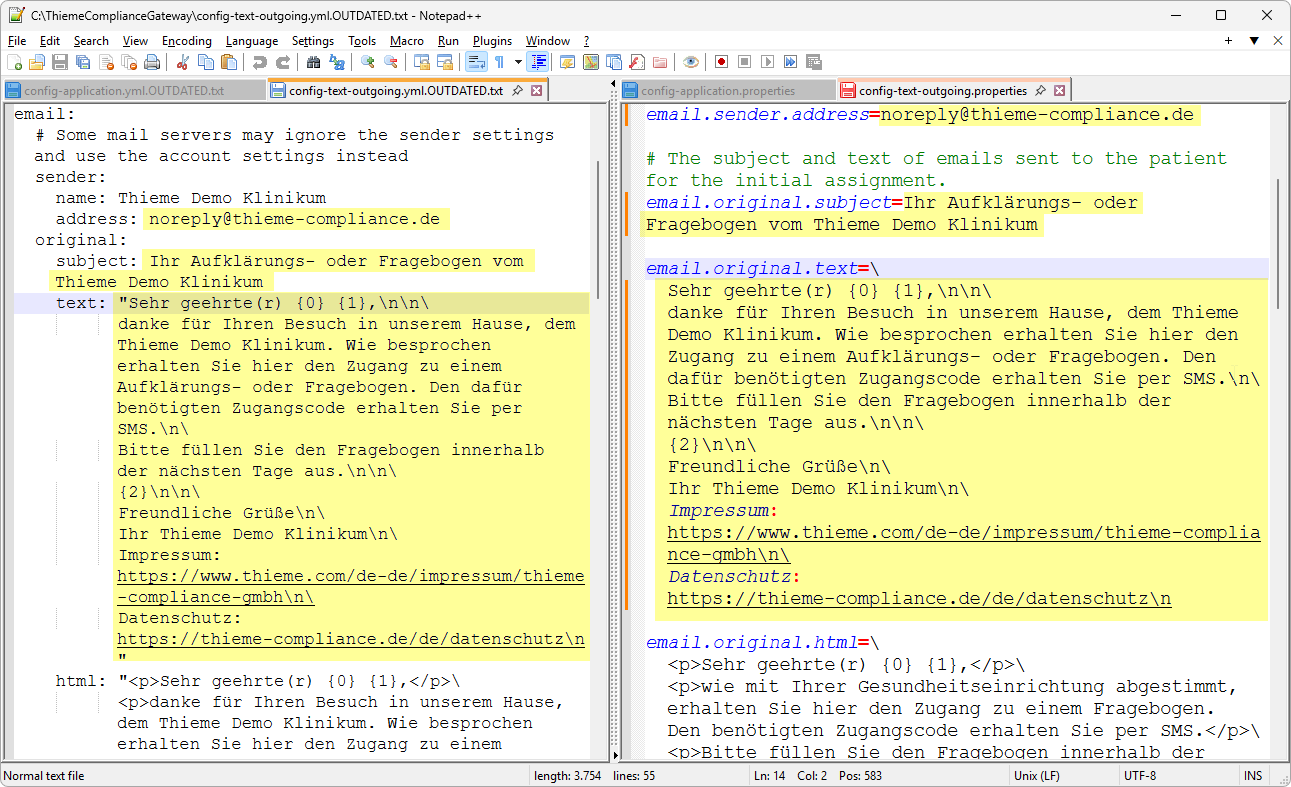The width and height of the screenshot is (1291, 787).
Task: Open Find with the binoculars icon
Action: [x=313, y=62]
